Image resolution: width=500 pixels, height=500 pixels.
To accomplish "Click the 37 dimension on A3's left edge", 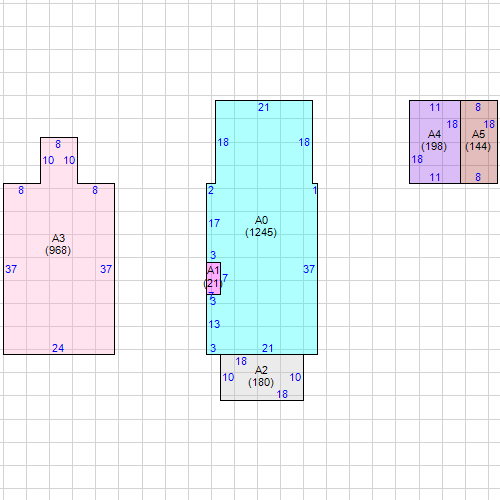I will [x=11, y=269].
